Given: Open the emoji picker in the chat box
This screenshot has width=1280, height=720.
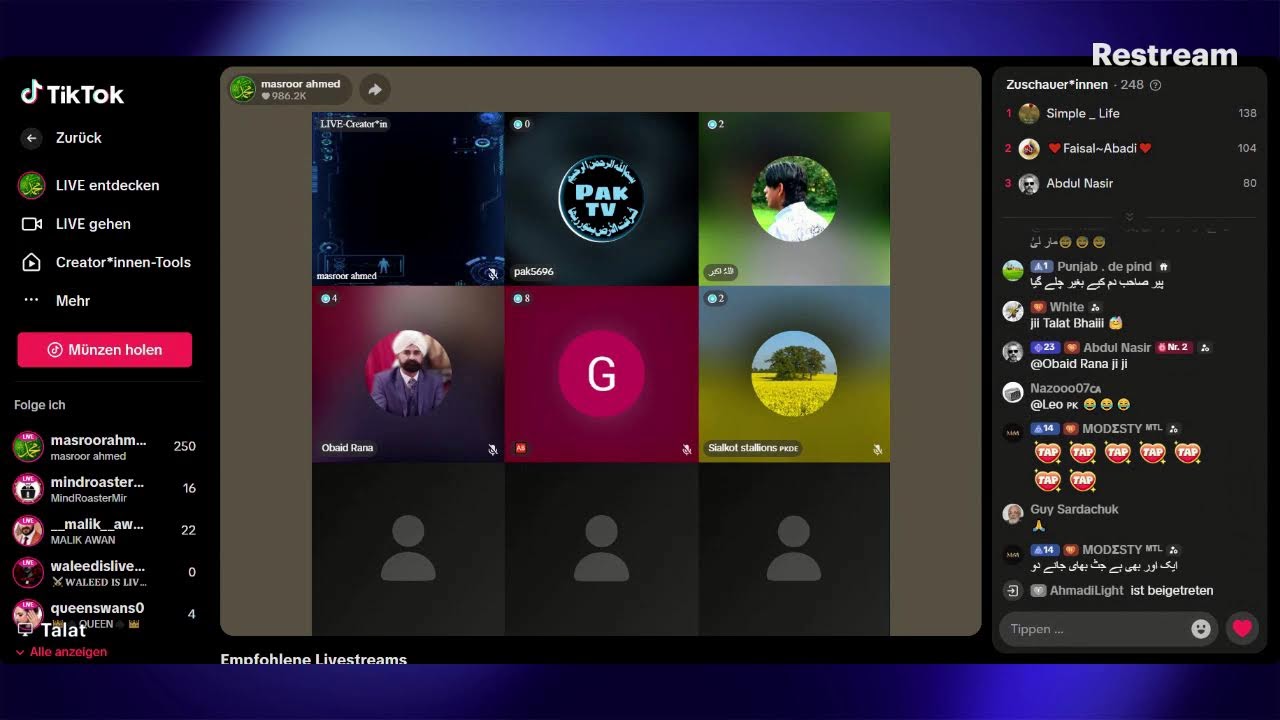Looking at the screenshot, I should [x=1201, y=629].
